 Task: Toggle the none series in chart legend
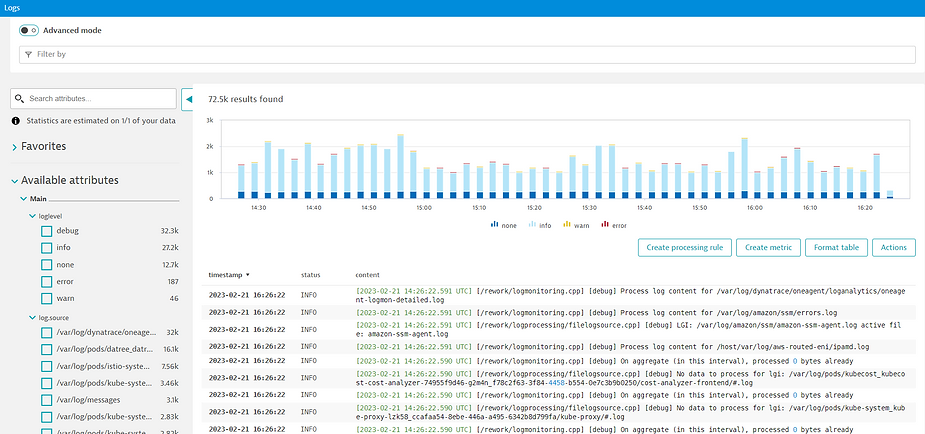(503, 225)
